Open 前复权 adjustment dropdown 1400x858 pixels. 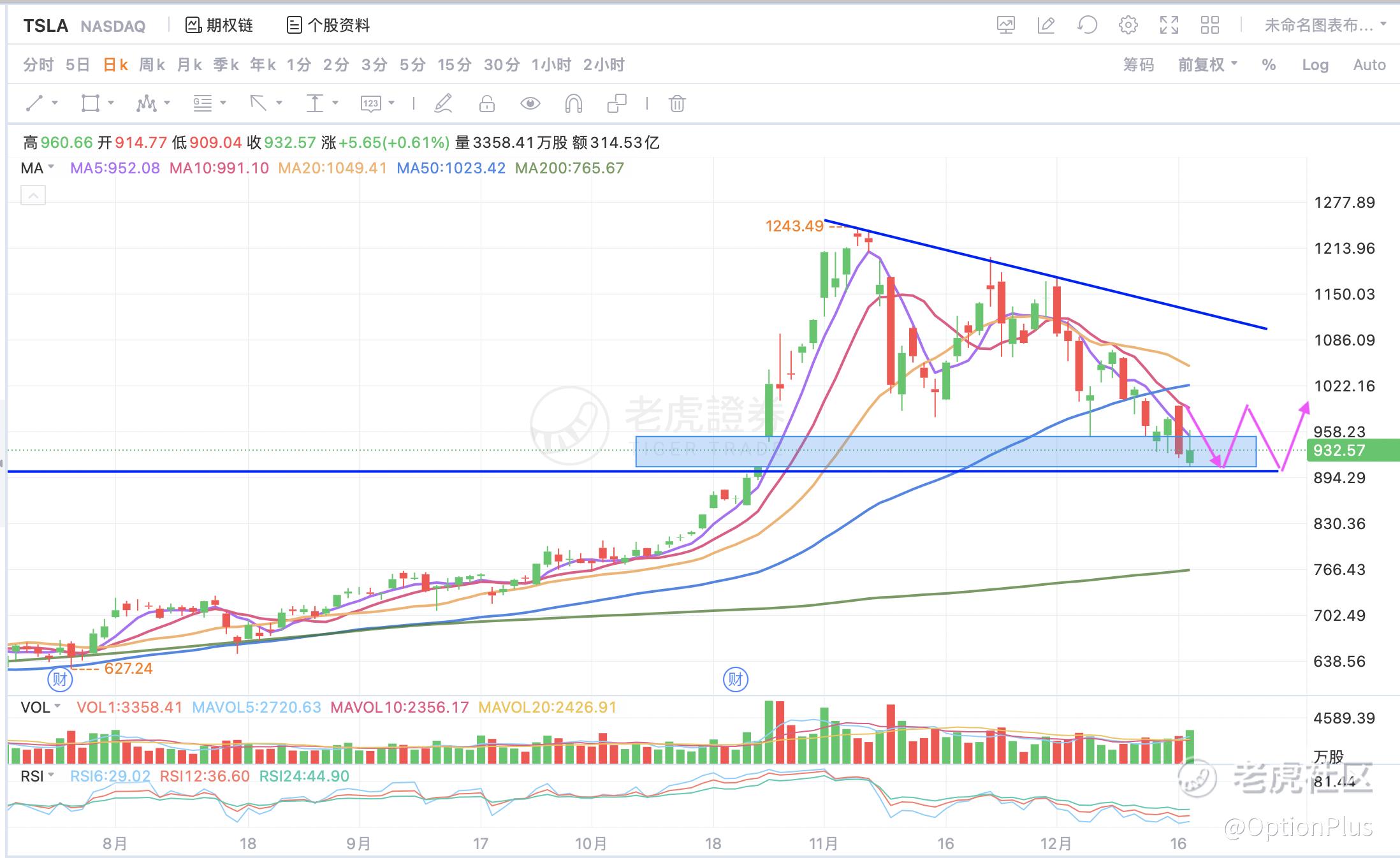click(x=1207, y=64)
